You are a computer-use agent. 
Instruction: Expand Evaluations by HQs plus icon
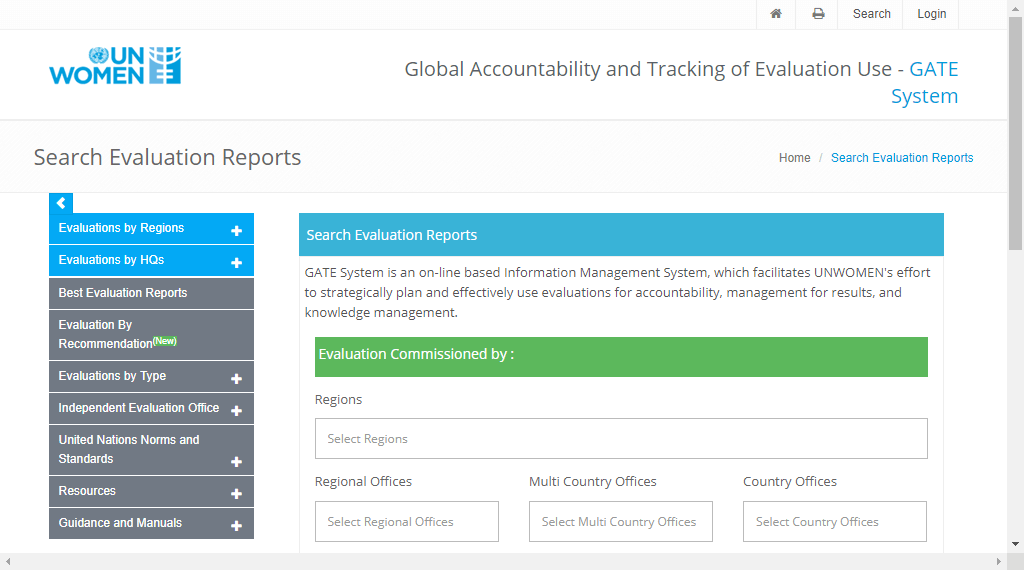tap(236, 262)
